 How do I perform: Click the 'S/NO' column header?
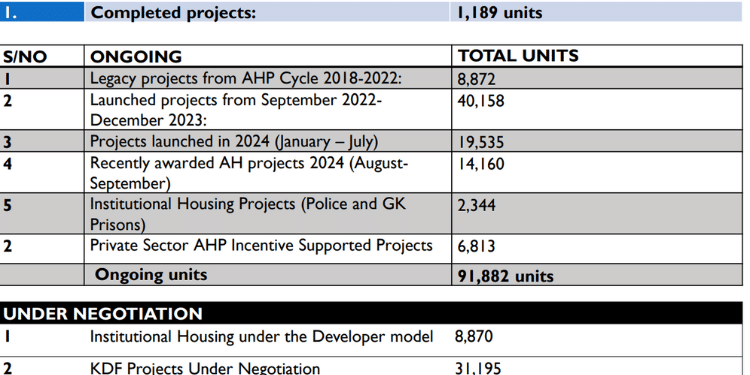click(x=25, y=57)
